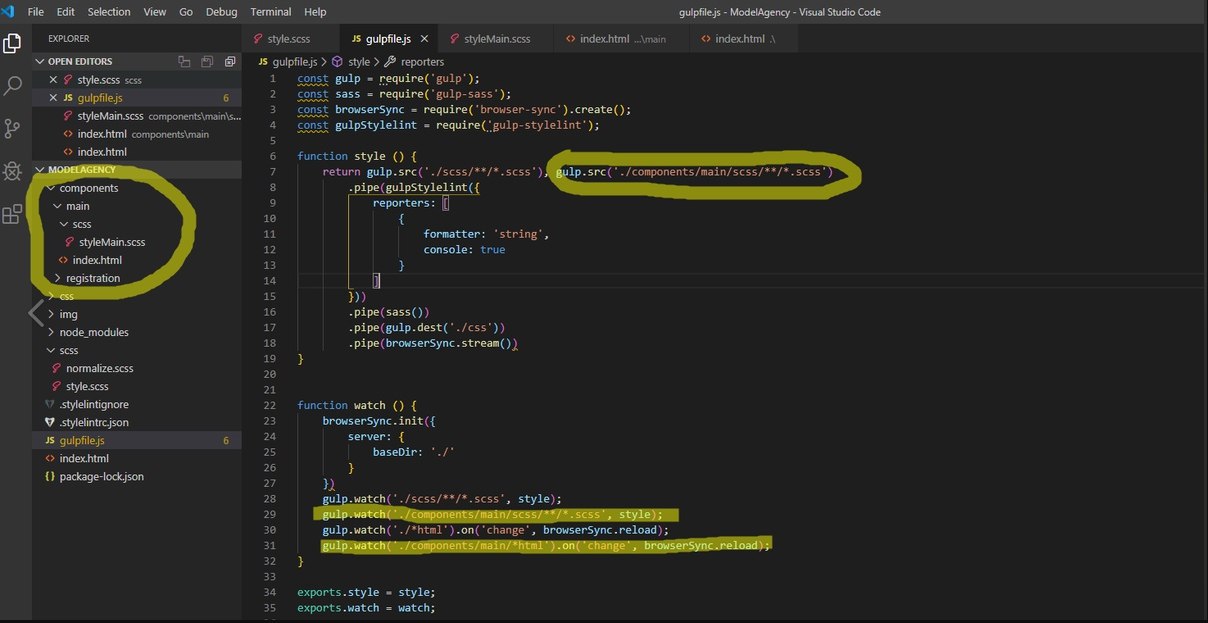The height and width of the screenshot is (623, 1208).
Task: Expand the registration folder
Action: pyautogui.click(x=92, y=278)
